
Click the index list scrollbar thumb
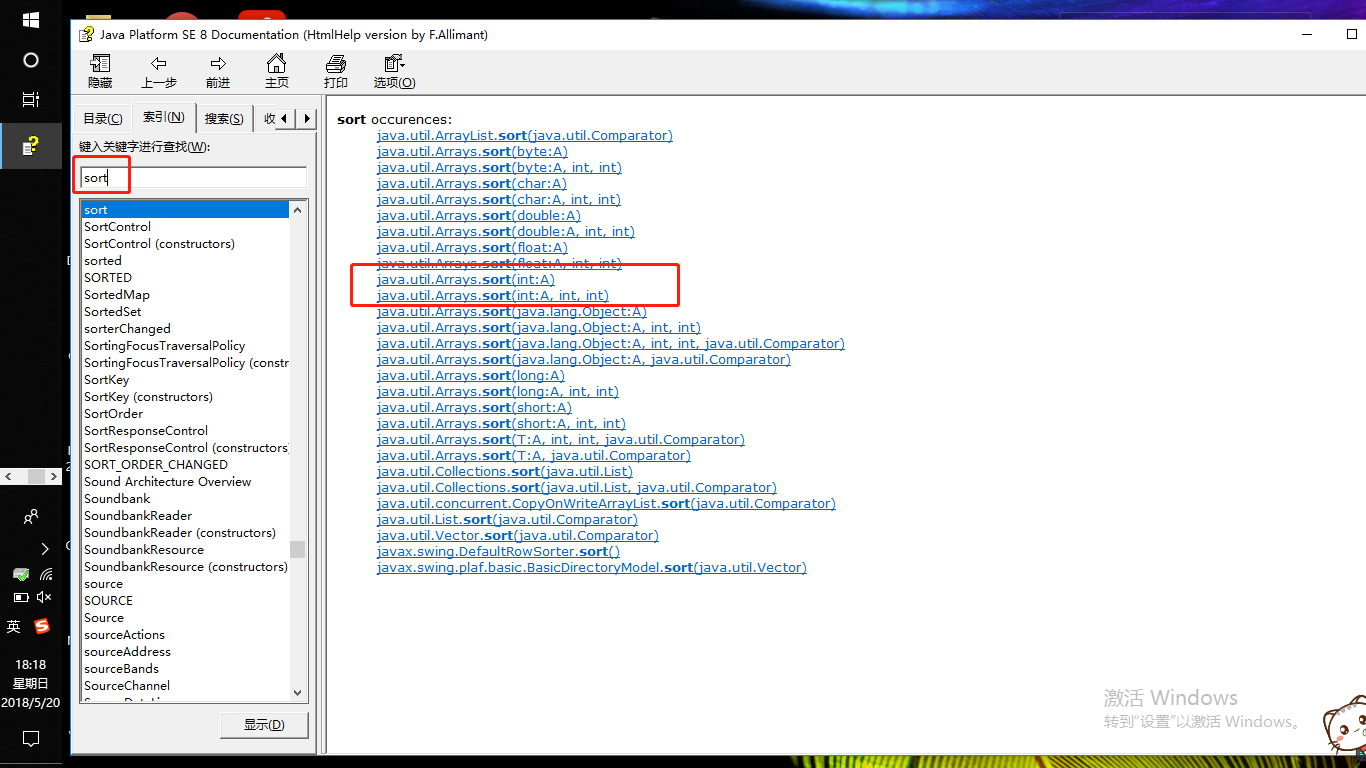(x=298, y=550)
